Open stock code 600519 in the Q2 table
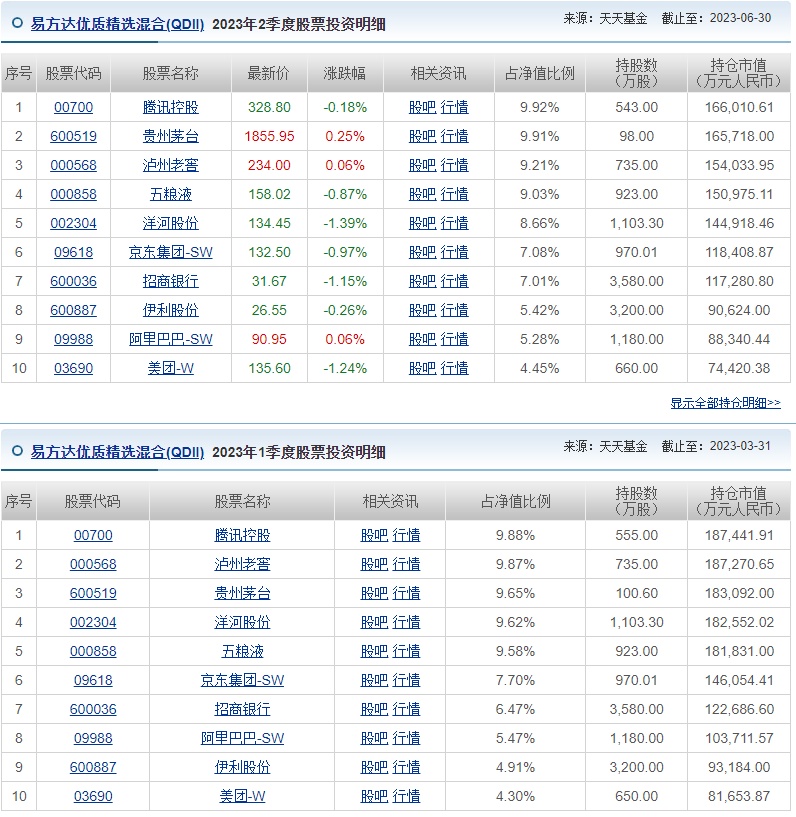Screen dimensions: 796x817 coord(73,137)
